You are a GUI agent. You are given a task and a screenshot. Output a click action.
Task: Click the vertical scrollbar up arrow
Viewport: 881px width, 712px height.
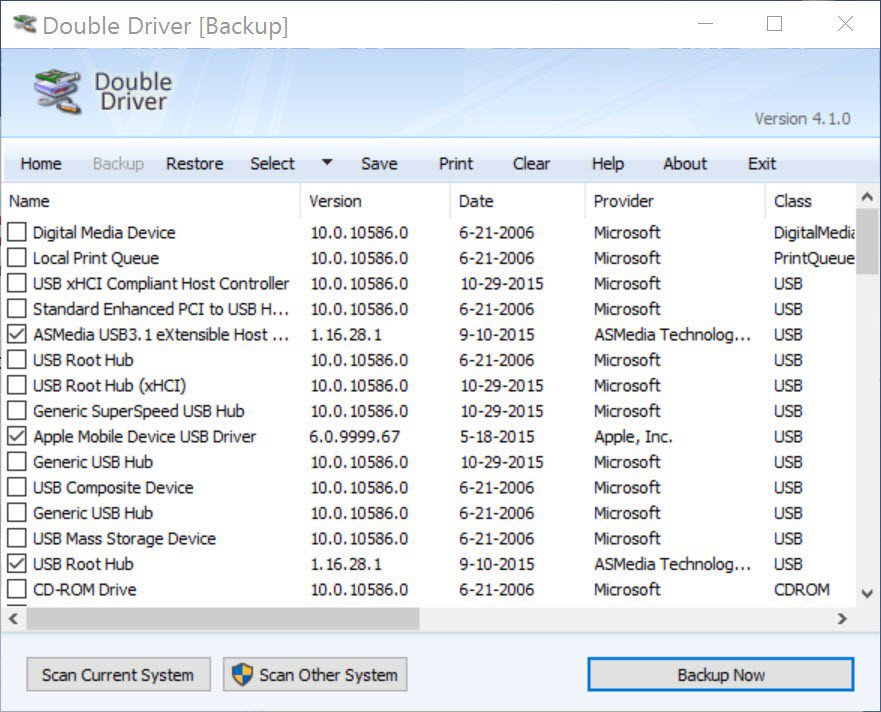click(867, 197)
